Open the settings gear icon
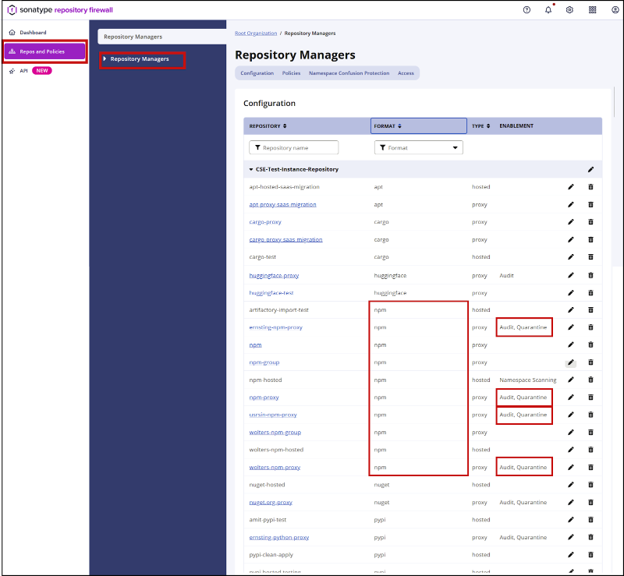Screen dimensions: 624x576 pos(570,10)
